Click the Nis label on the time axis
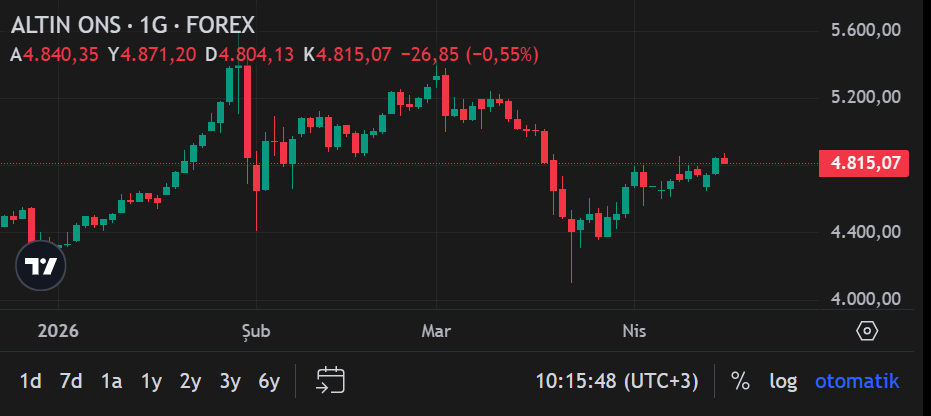Image resolution: width=931 pixels, height=416 pixels. [x=633, y=331]
